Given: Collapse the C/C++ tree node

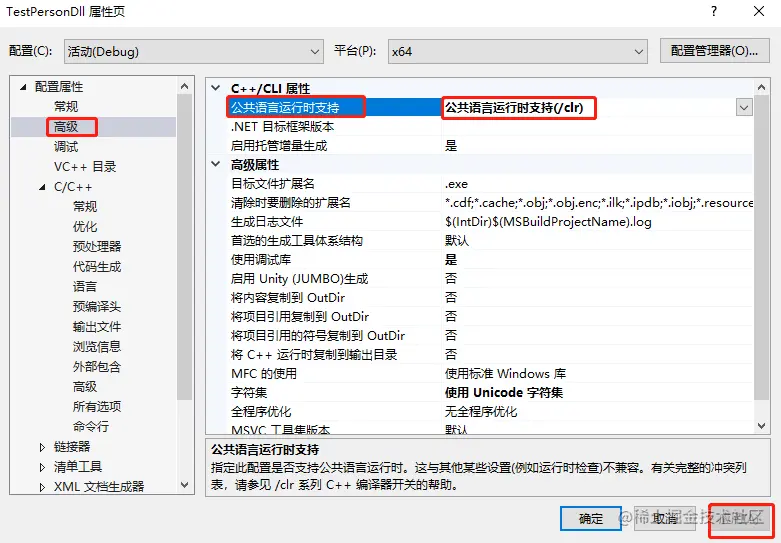Looking at the screenshot, I should click(x=42, y=187).
